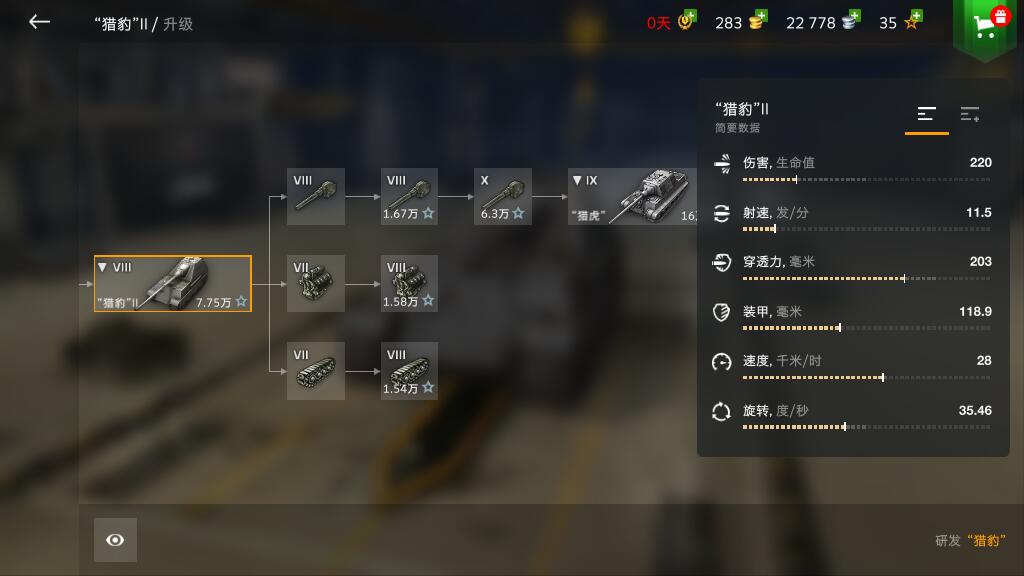The height and width of the screenshot is (576, 1024).
Task: Toggle the eye visibility button
Action: (x=116, y=540)
